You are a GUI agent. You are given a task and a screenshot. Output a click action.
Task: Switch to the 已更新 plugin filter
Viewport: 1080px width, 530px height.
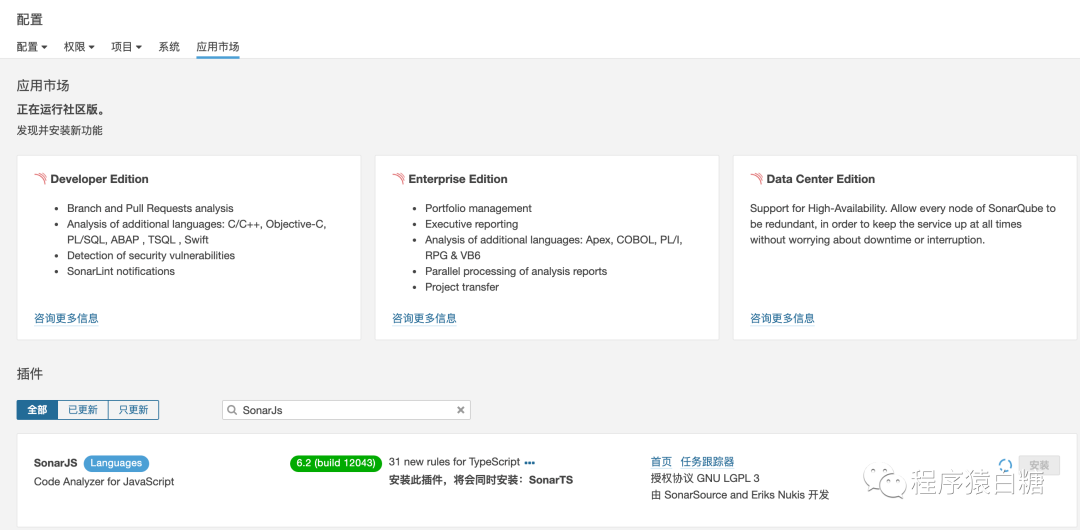pos(83,410)
